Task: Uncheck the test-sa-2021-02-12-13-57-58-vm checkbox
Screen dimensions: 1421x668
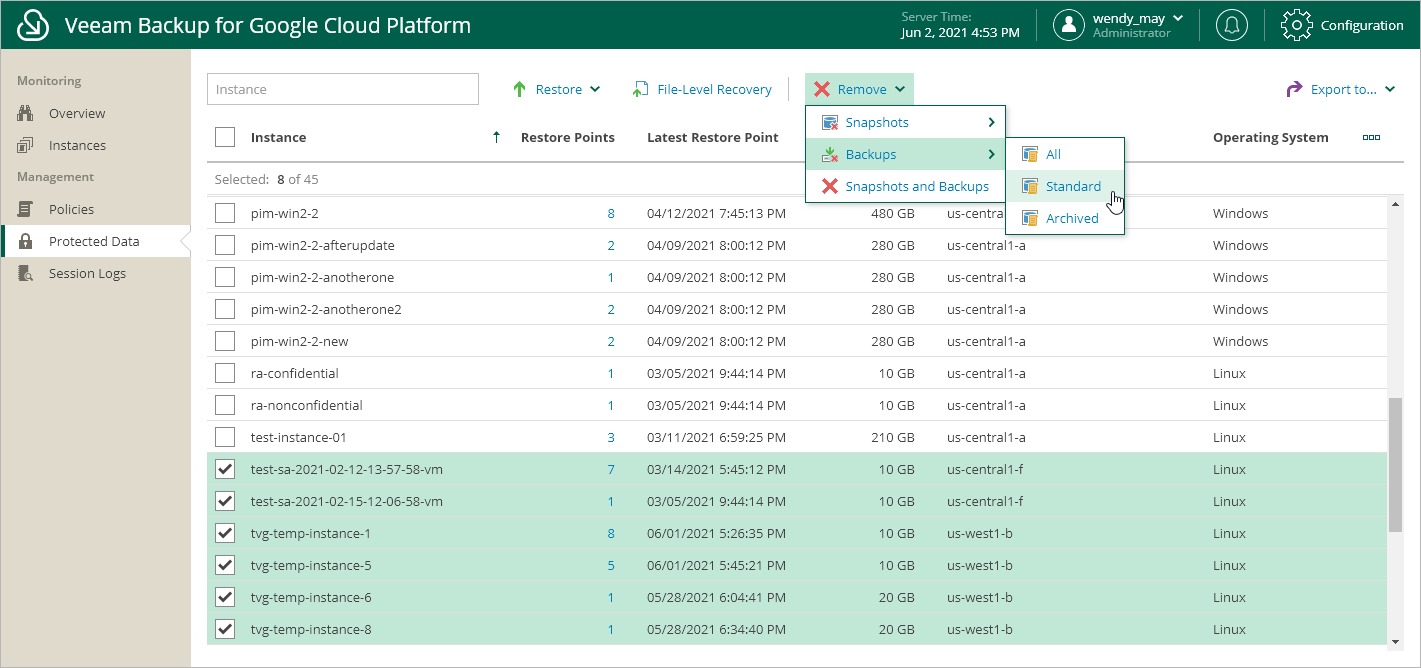Action: tap(225, 469)
